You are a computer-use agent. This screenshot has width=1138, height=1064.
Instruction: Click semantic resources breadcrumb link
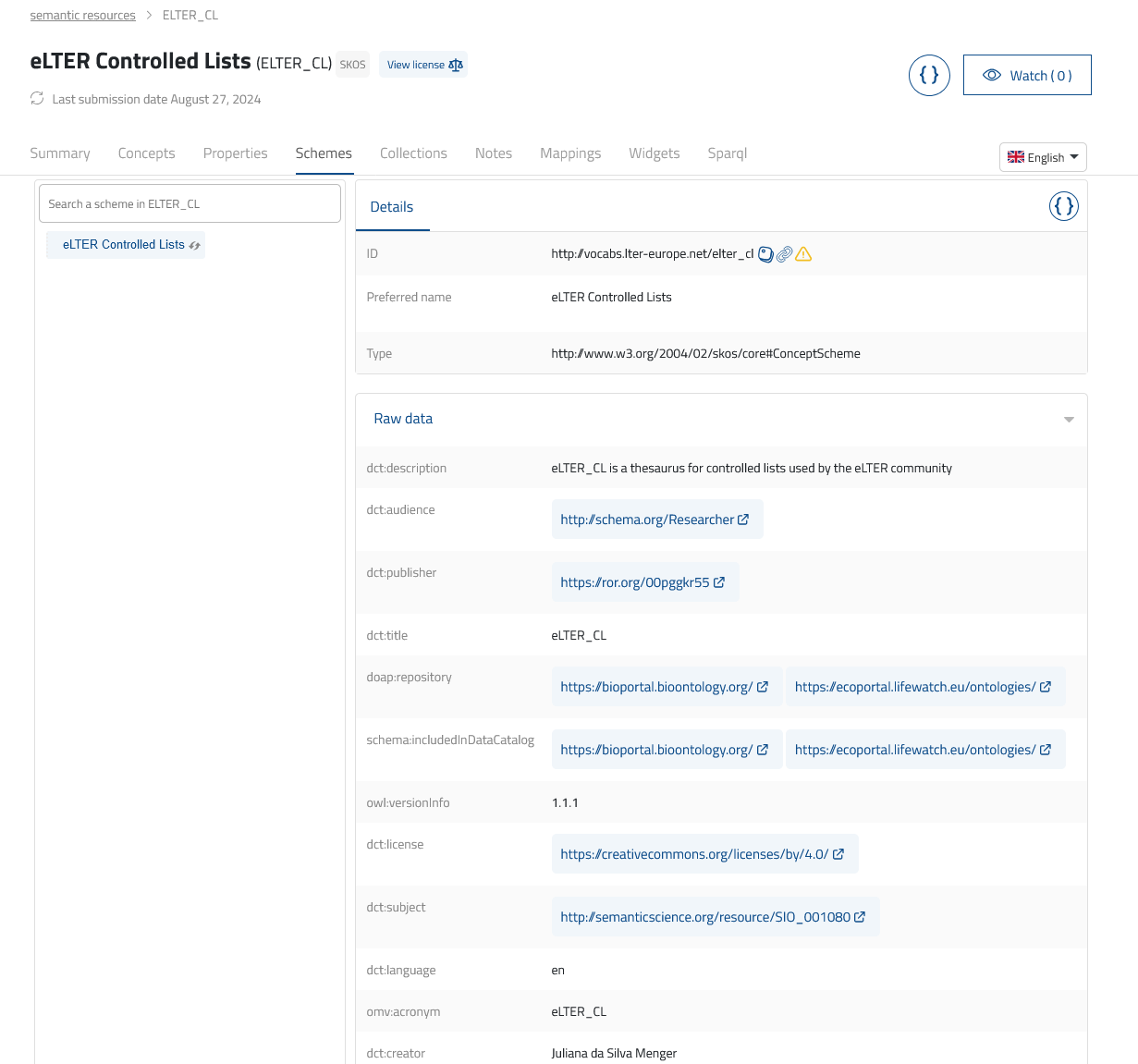pyautogui.click(x=83, y=16)
